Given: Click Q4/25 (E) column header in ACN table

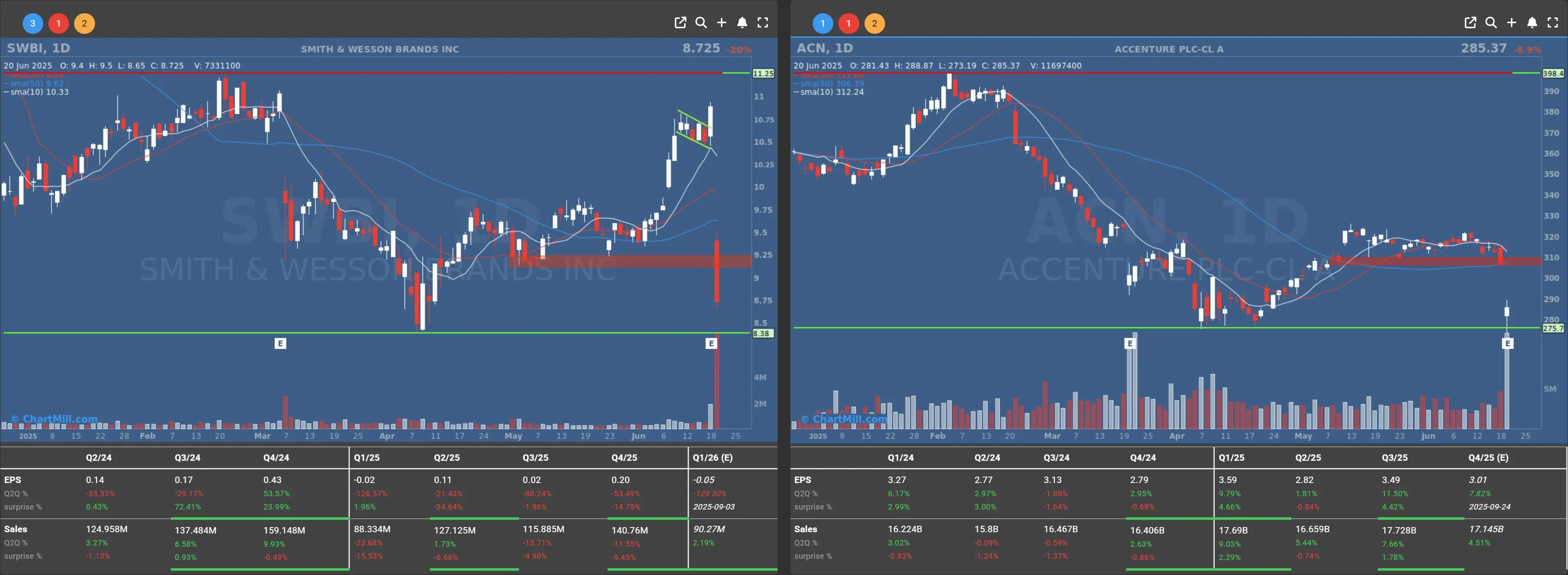Looking at the screenshot, I should coord(1488,458).
